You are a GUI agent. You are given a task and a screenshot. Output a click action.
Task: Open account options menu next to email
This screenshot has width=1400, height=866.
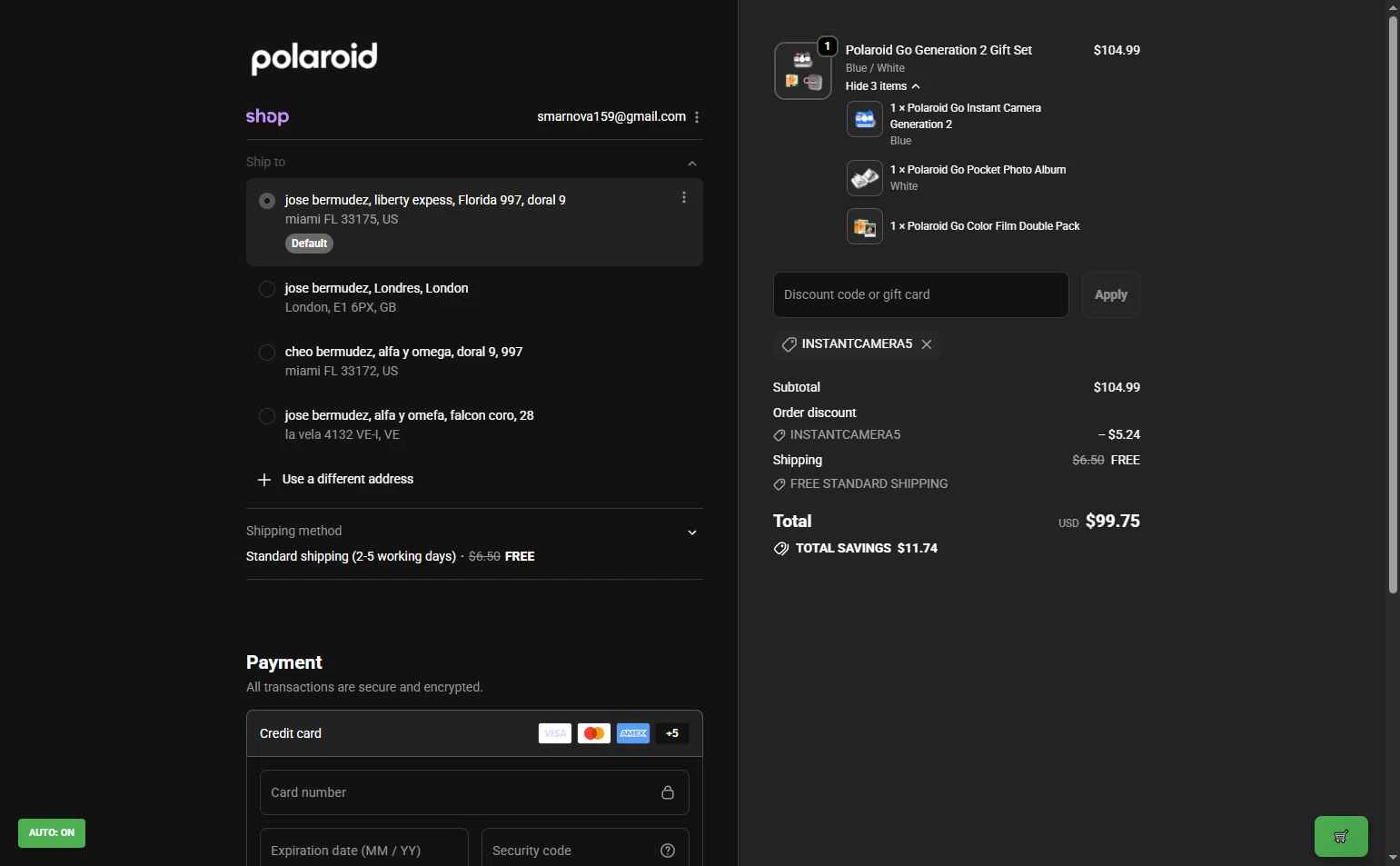pos(697,117)
